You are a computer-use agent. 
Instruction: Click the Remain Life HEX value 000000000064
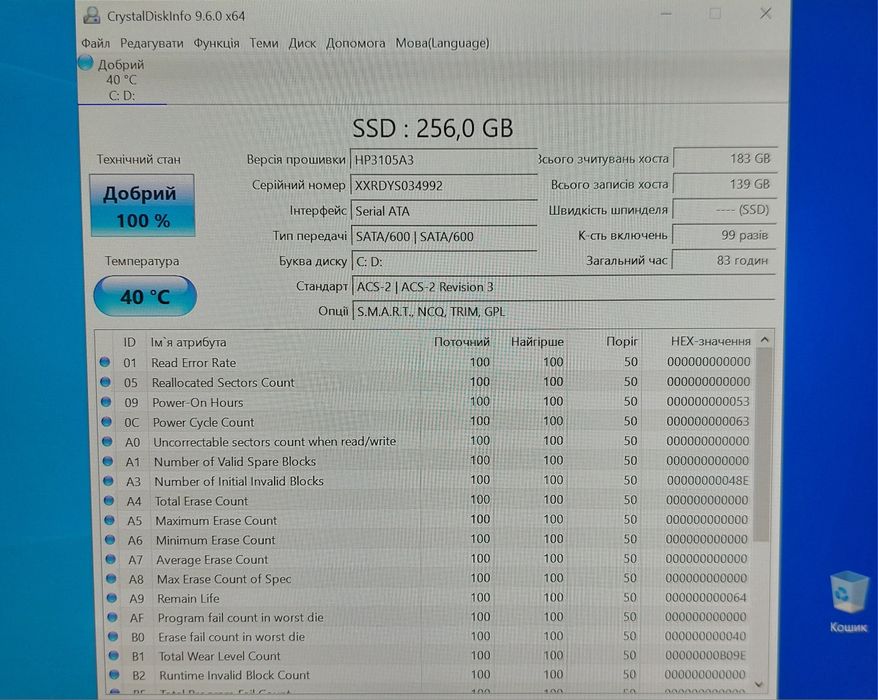706,598
